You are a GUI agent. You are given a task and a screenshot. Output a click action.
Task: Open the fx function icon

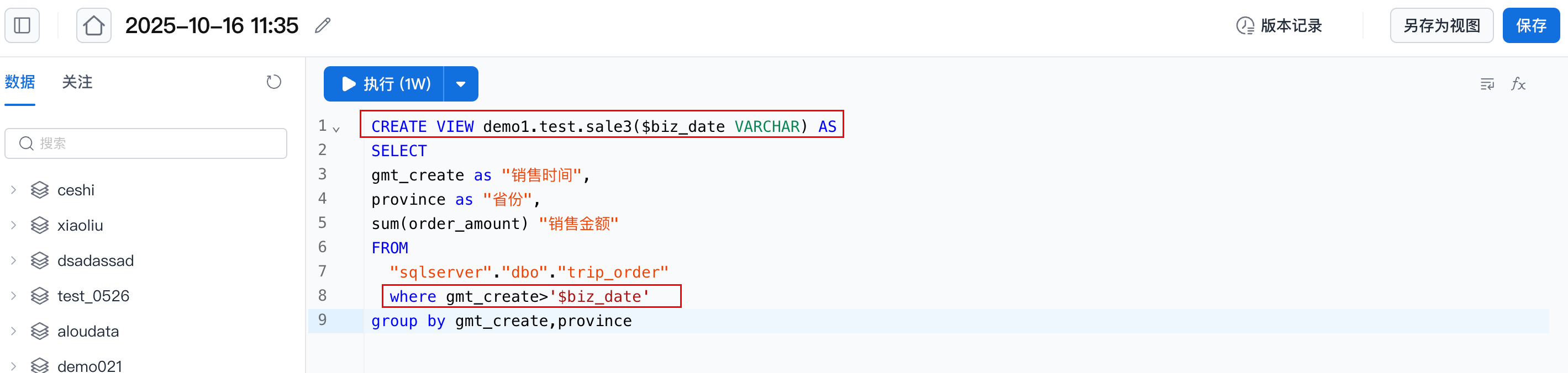1518,84
